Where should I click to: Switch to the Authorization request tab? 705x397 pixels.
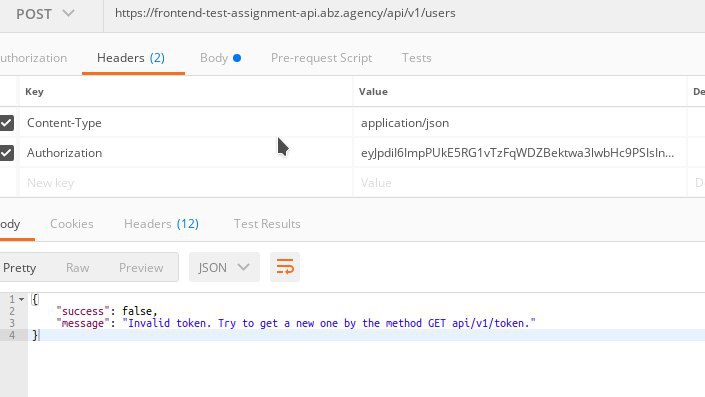(33, 58)
